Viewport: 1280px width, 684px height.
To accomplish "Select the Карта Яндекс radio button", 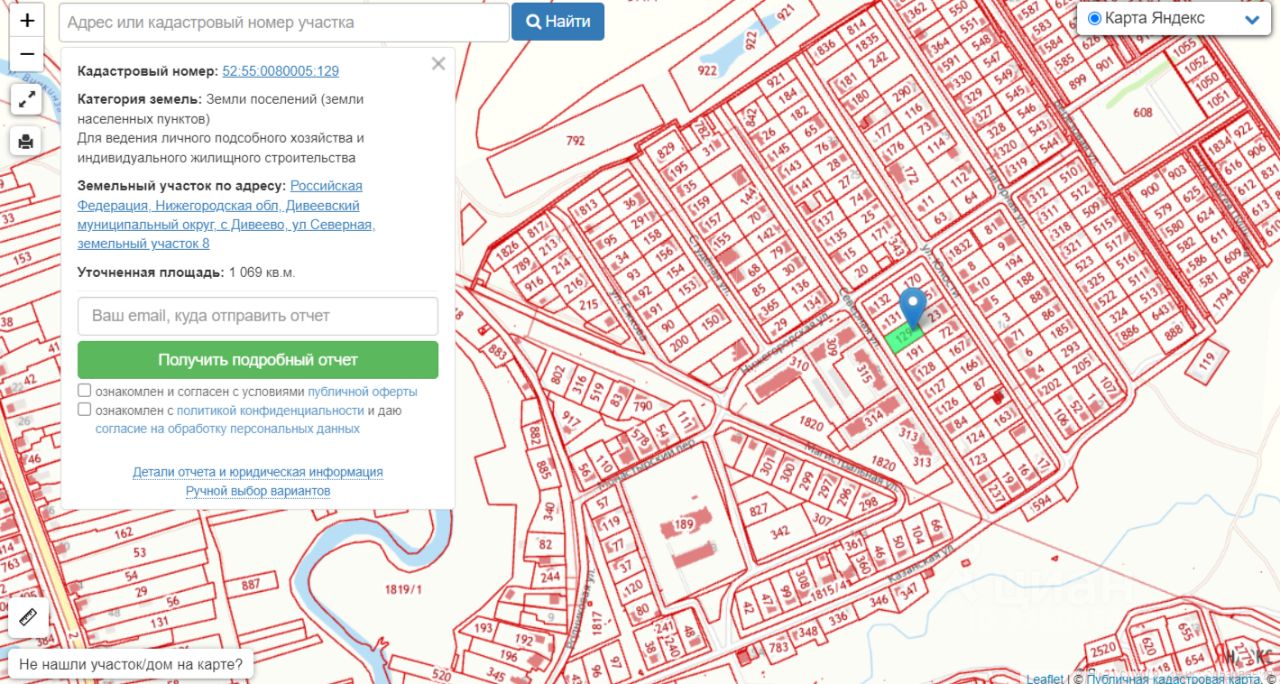I will pyautogui.click(x=1094, y=19).
